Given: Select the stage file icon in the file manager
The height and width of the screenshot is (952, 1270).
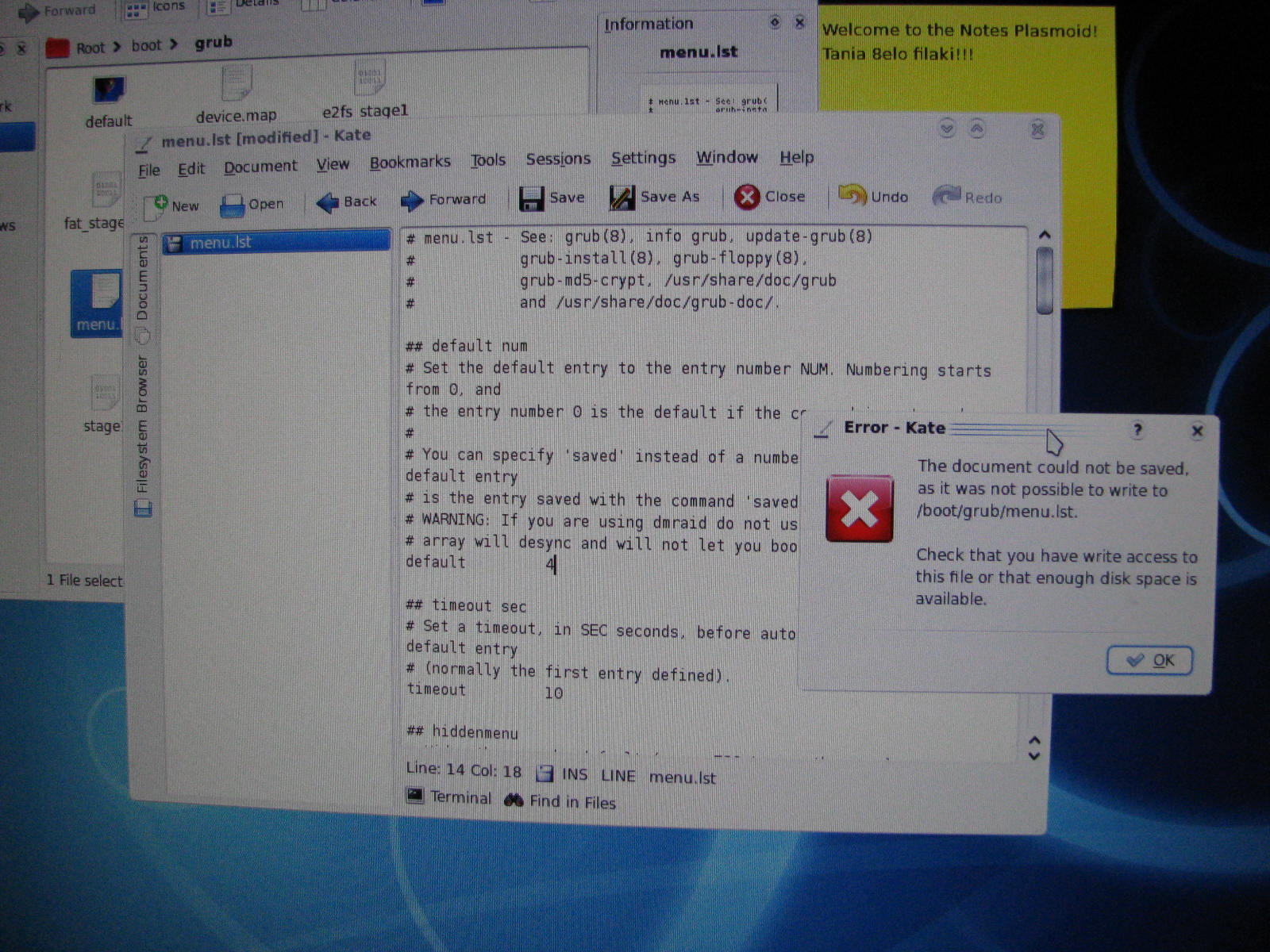Looking at the screenshot, I should click(103, 403).
